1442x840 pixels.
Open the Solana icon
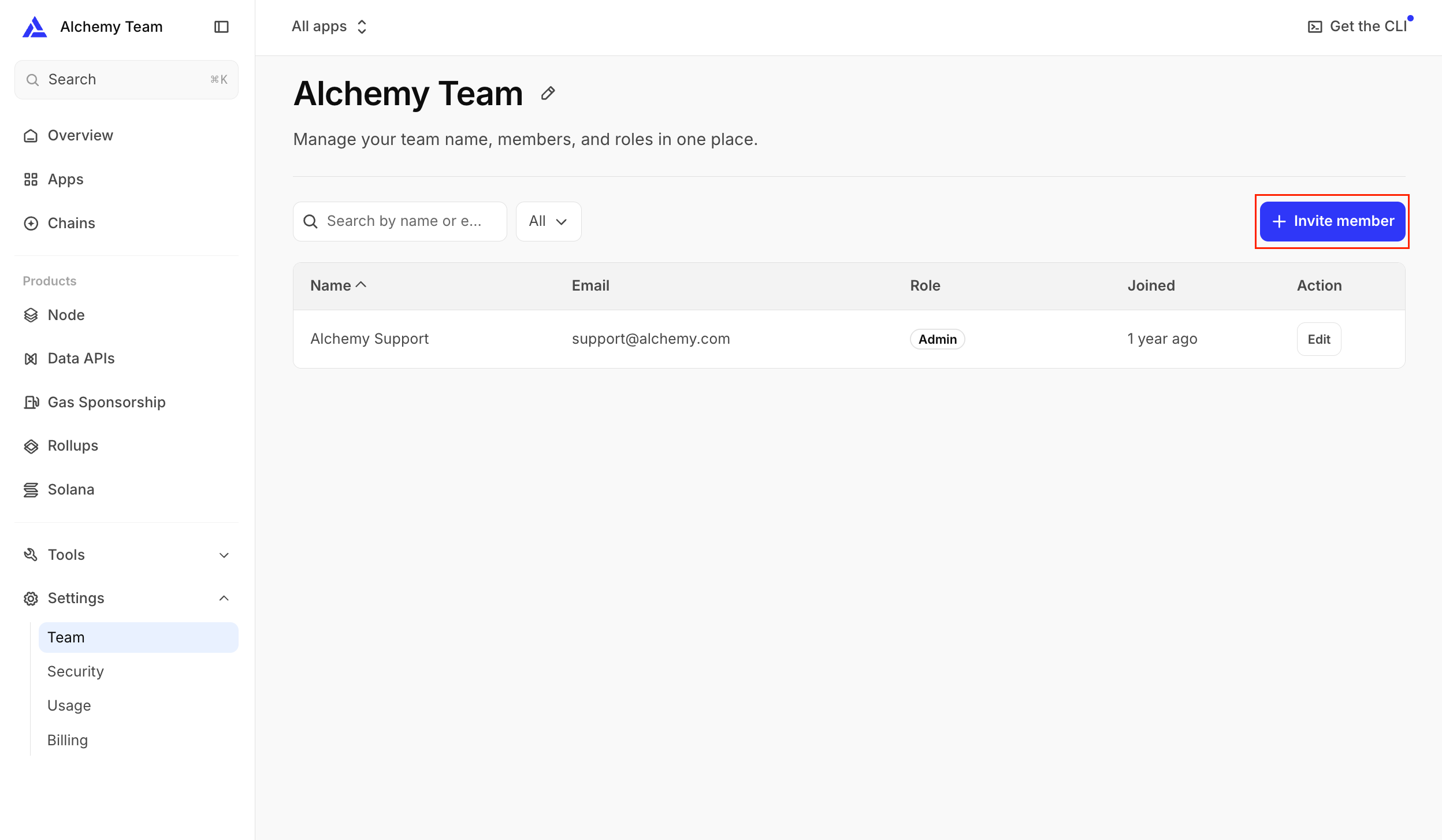[31, 490]
